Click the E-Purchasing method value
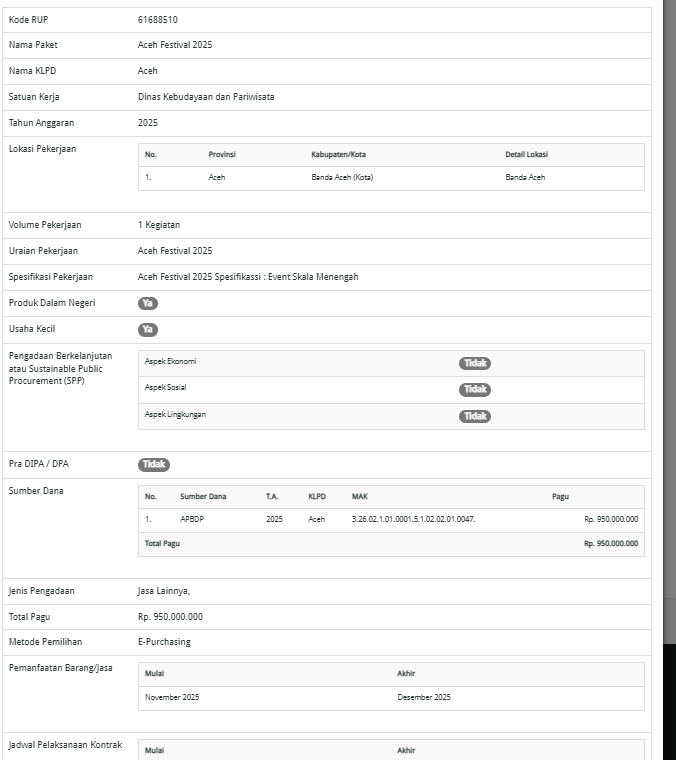Viewport: 676px width, 760px height. tap(164, 642)
